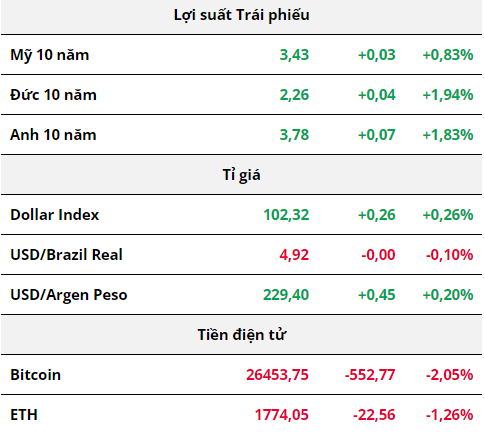Image resolution: width=484 pixels, height=434 pixels.
Task: Click the Lợi suất Trái phiếu section header
Action: click(242, 16)
